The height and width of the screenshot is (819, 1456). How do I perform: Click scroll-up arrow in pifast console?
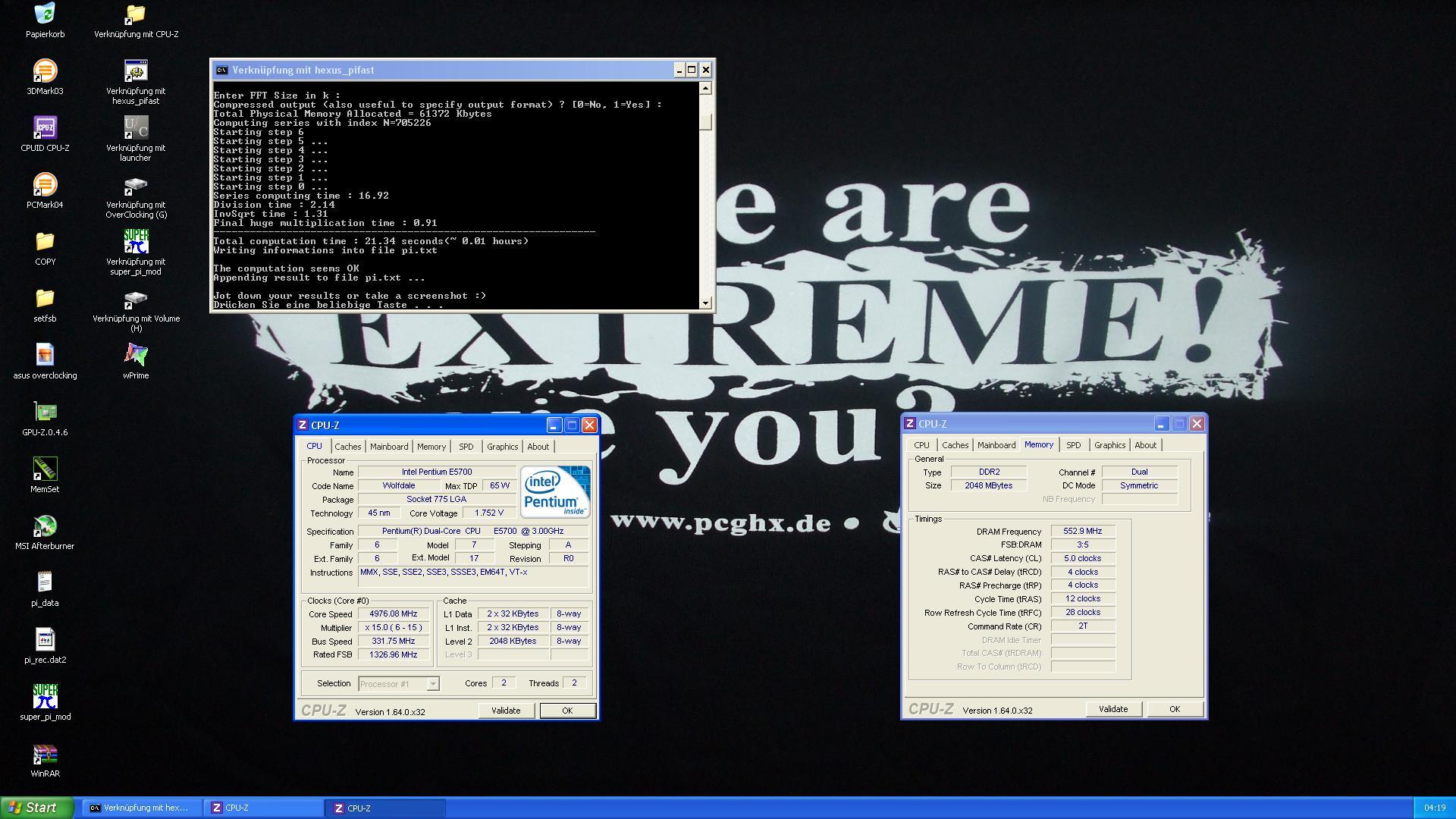[x=706, y=88]
